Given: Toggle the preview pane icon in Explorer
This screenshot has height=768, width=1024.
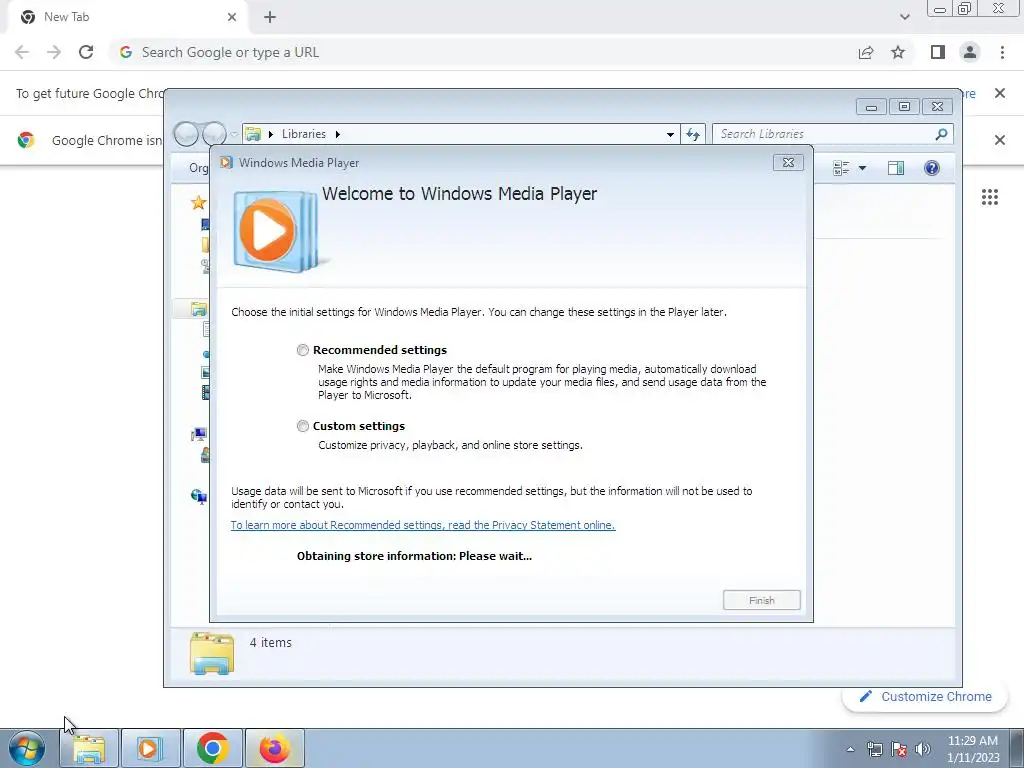Looking at the screenshot, I should pyautogui.click(x=896, y=168).
